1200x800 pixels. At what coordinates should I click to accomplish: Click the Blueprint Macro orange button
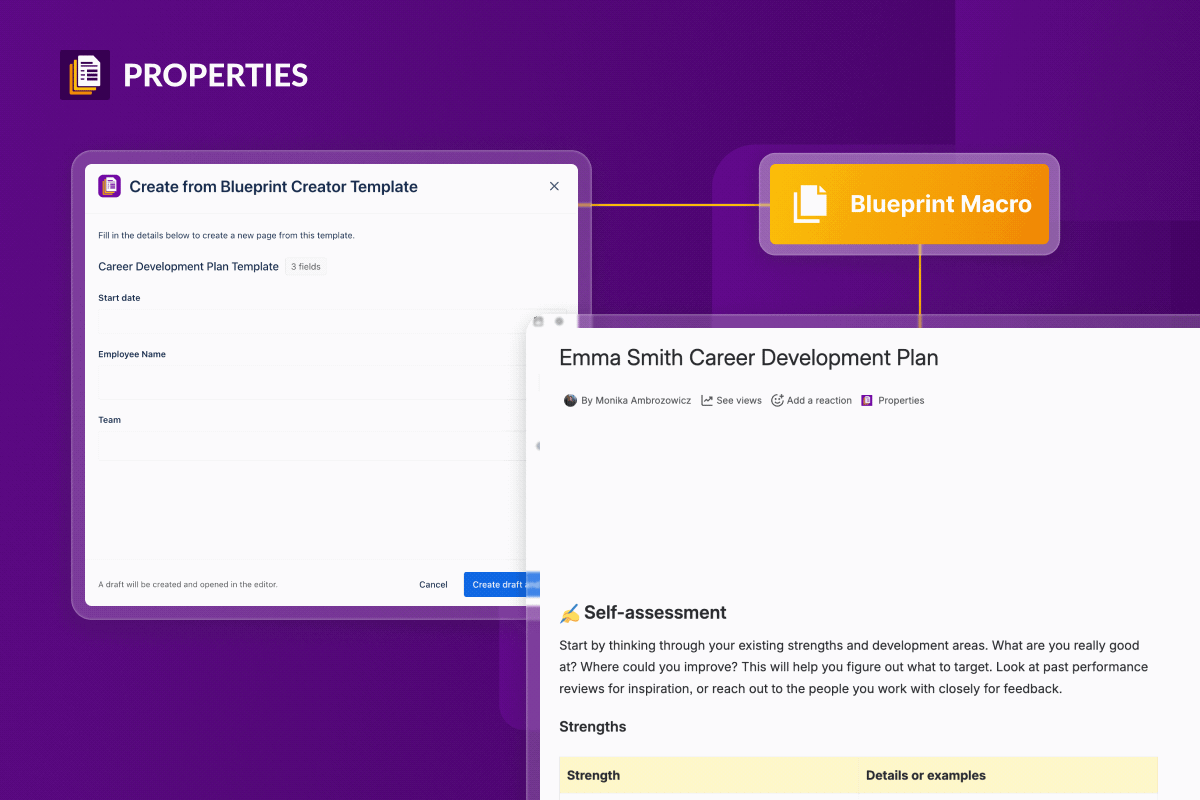pyautogui.click(x=909, y=204)
